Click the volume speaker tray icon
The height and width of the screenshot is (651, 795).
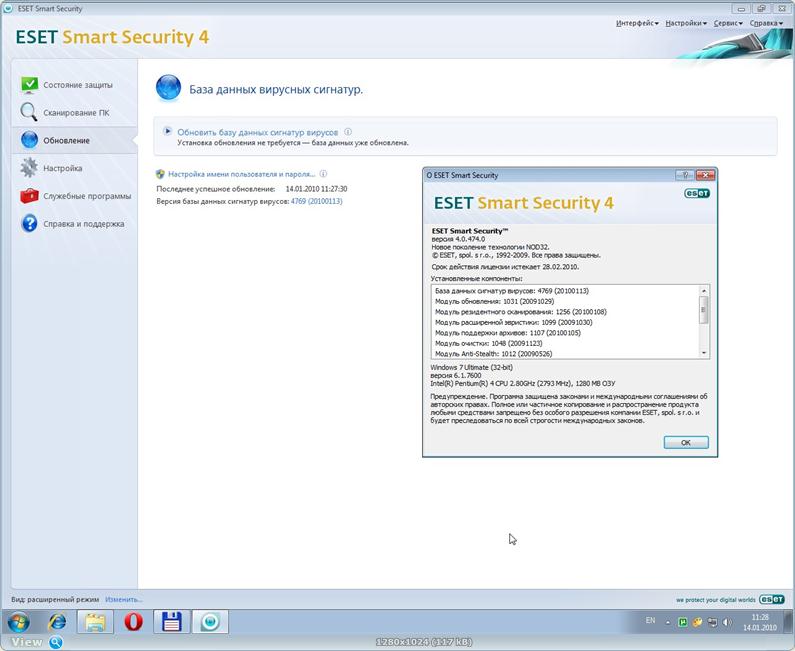pos(728,622)
